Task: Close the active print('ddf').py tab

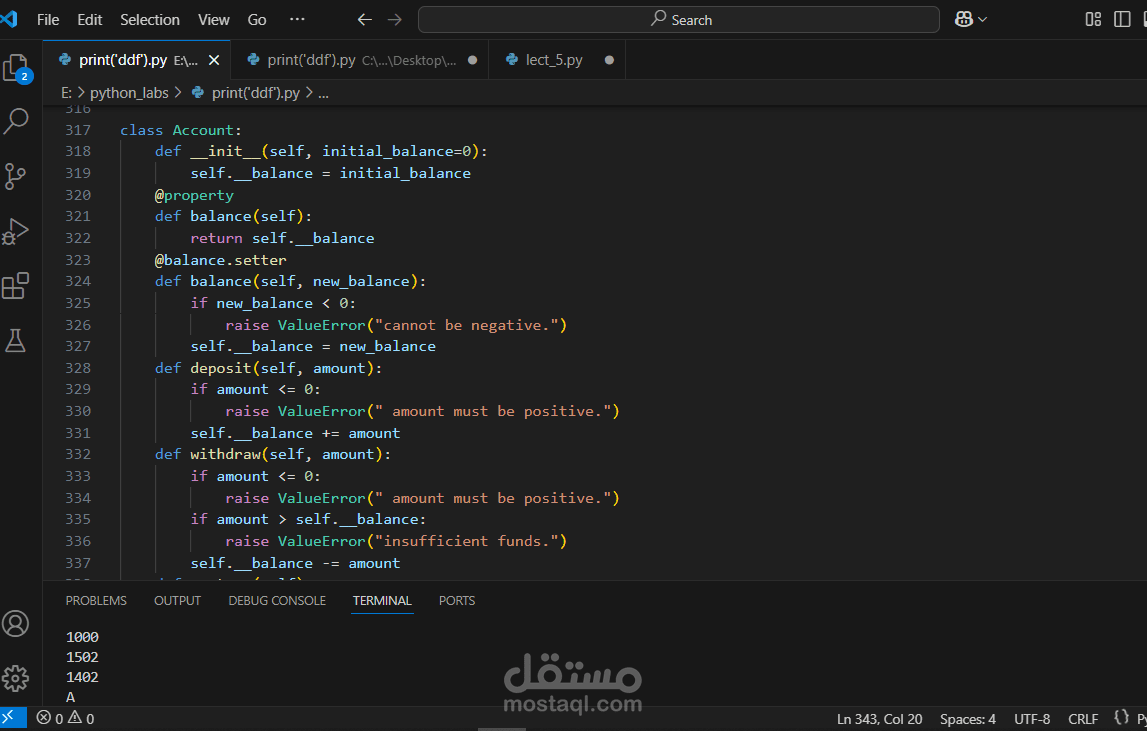Action: click(x=214, y=60)
